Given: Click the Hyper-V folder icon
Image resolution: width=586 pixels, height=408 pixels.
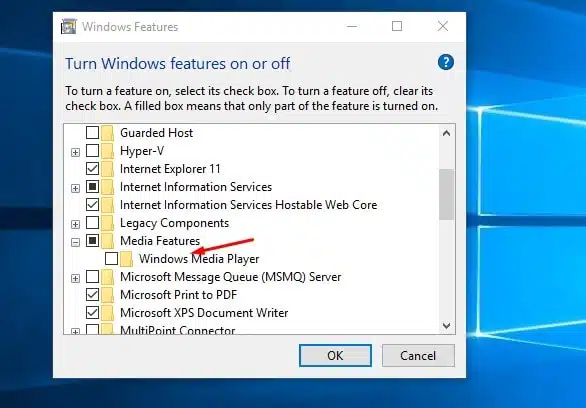Looking at the screenshot, I should [x=108, y=151].
